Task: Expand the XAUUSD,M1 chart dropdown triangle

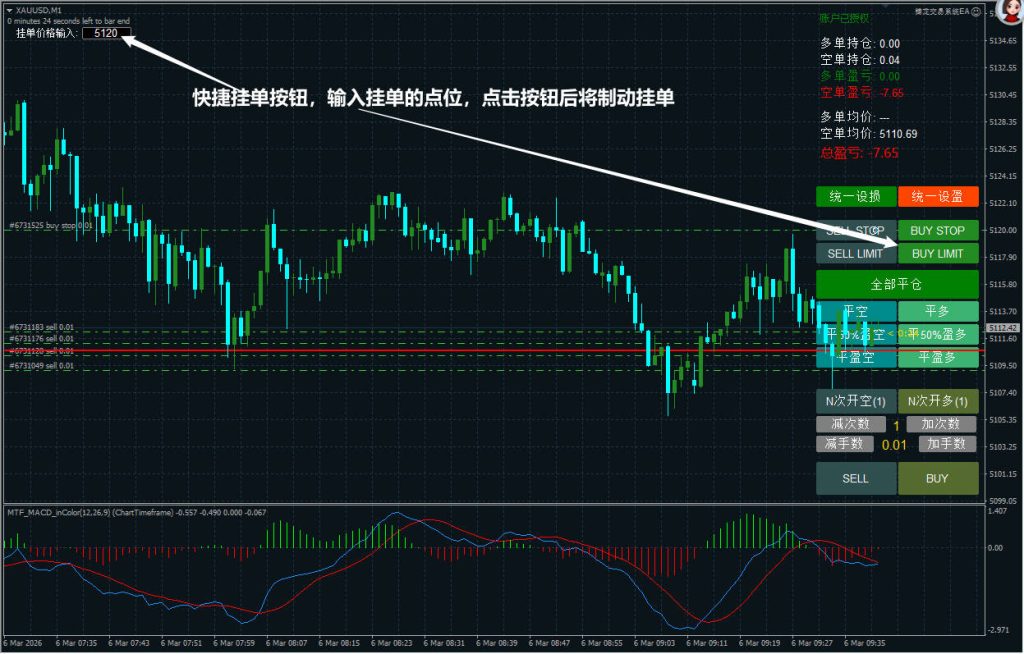Action: click(9, 10)
